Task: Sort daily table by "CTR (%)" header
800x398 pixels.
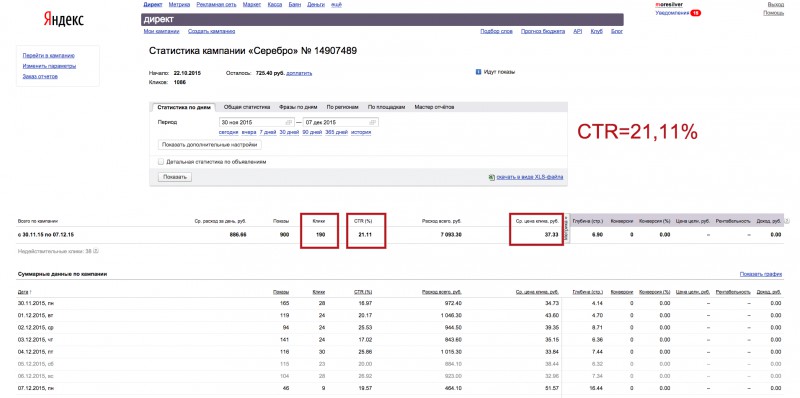Action: point(363,292)
